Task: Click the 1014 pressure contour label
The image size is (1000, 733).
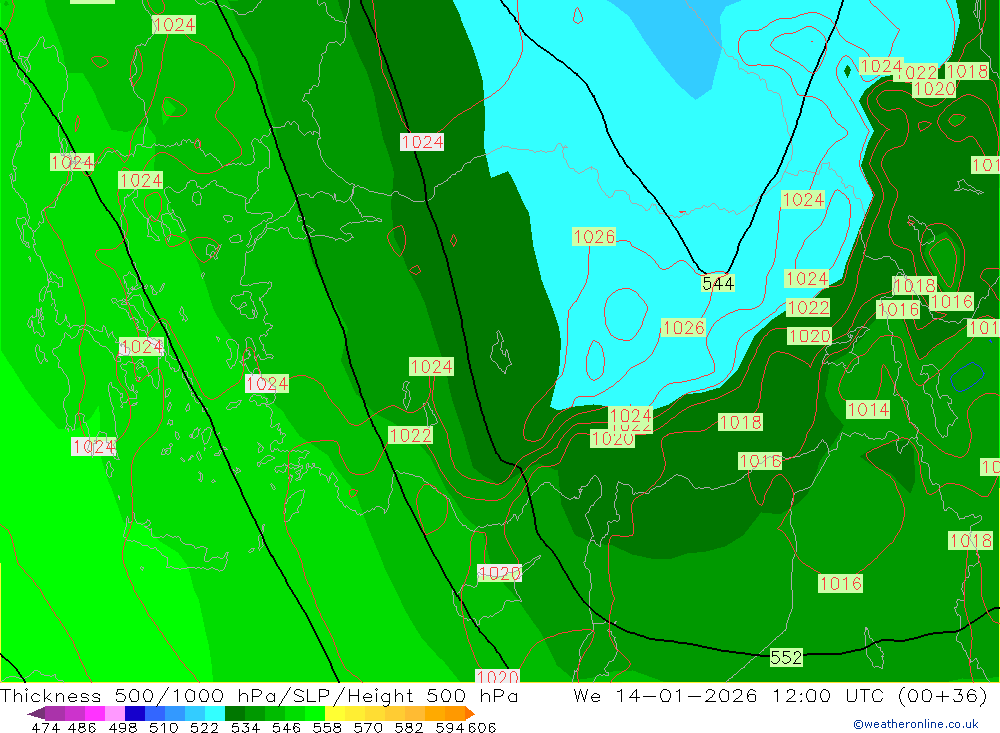Action: pyautogui.click(x=867, y=409)
